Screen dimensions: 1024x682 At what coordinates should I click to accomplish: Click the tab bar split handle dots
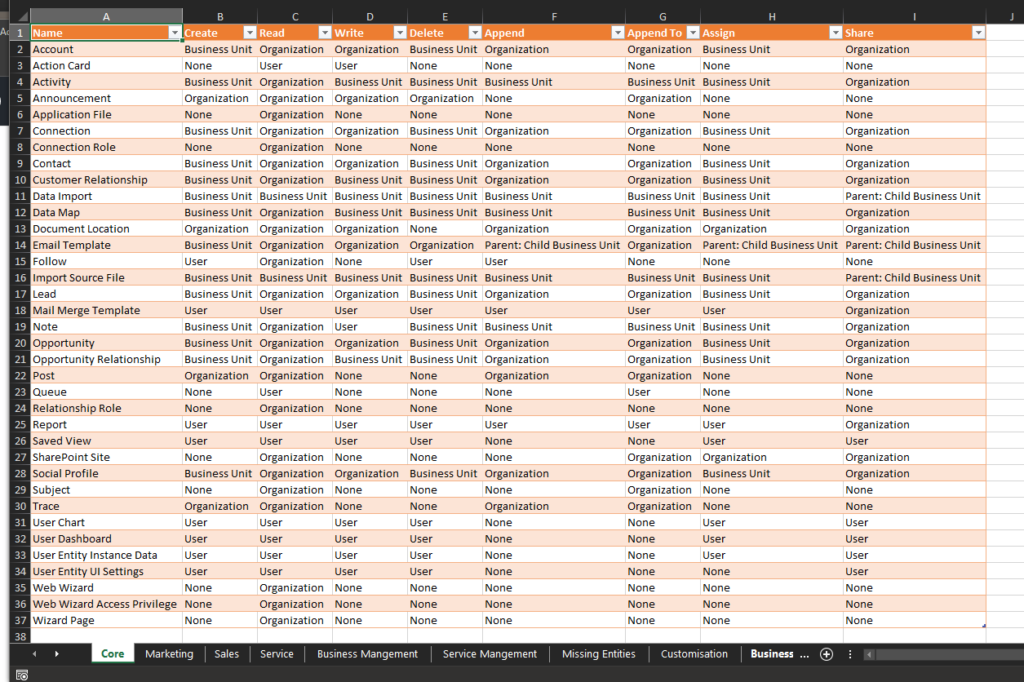click(850, 654)
